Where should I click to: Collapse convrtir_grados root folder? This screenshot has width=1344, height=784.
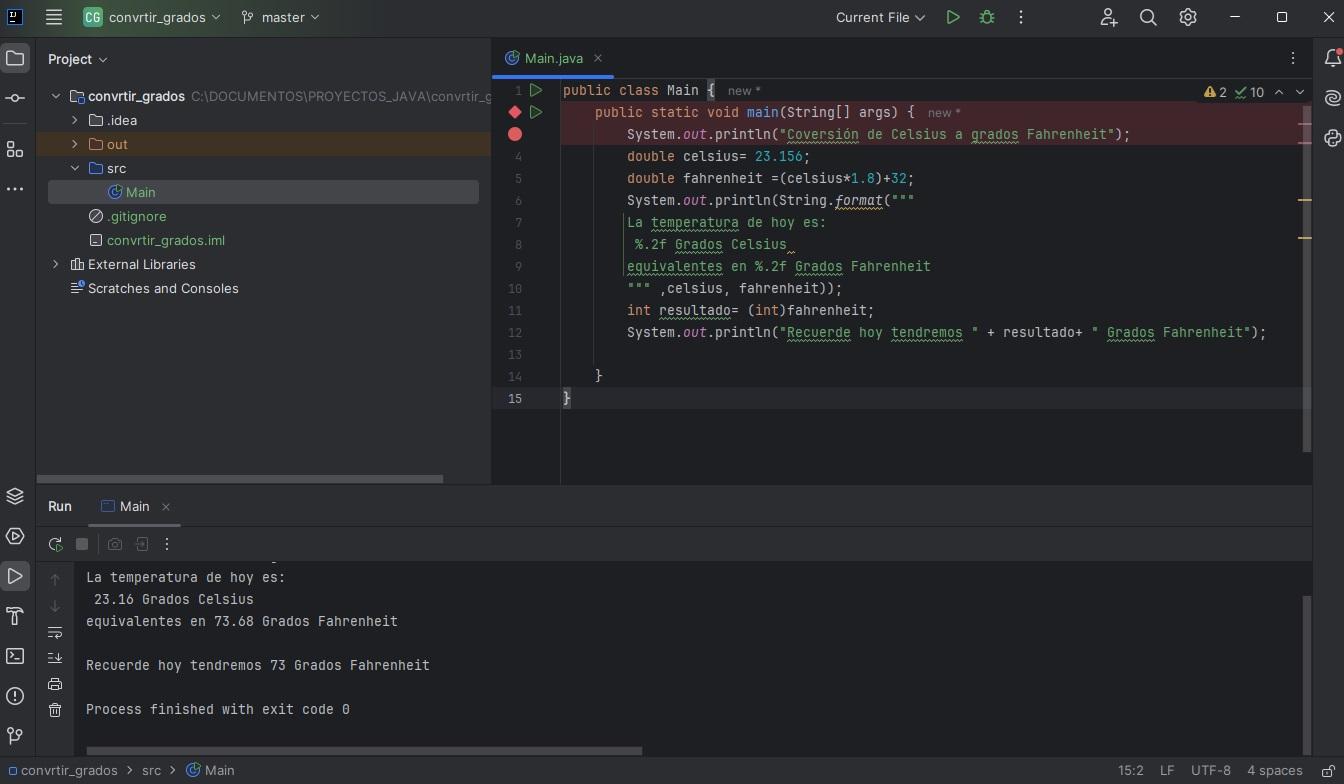(x=56, y=96)
